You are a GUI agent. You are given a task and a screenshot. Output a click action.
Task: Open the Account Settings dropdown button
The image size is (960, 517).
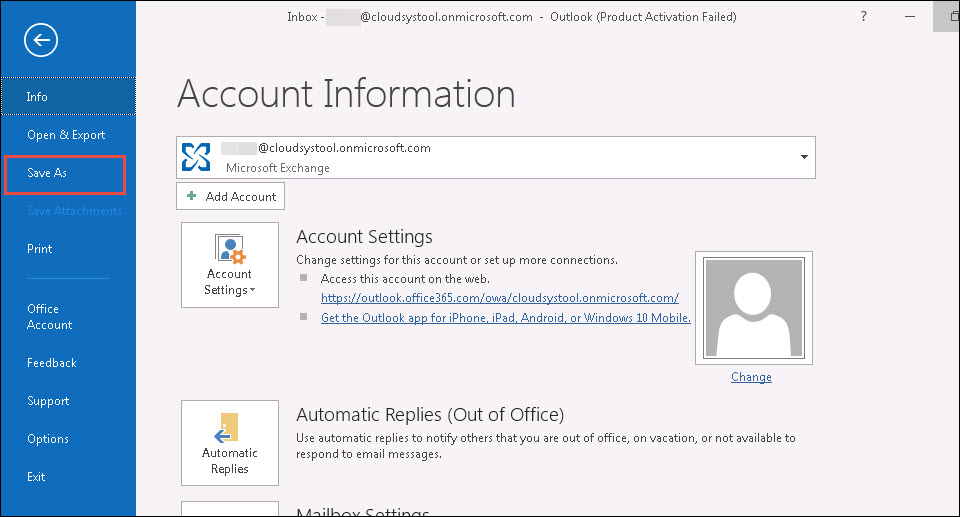click(x=230, y=265)
